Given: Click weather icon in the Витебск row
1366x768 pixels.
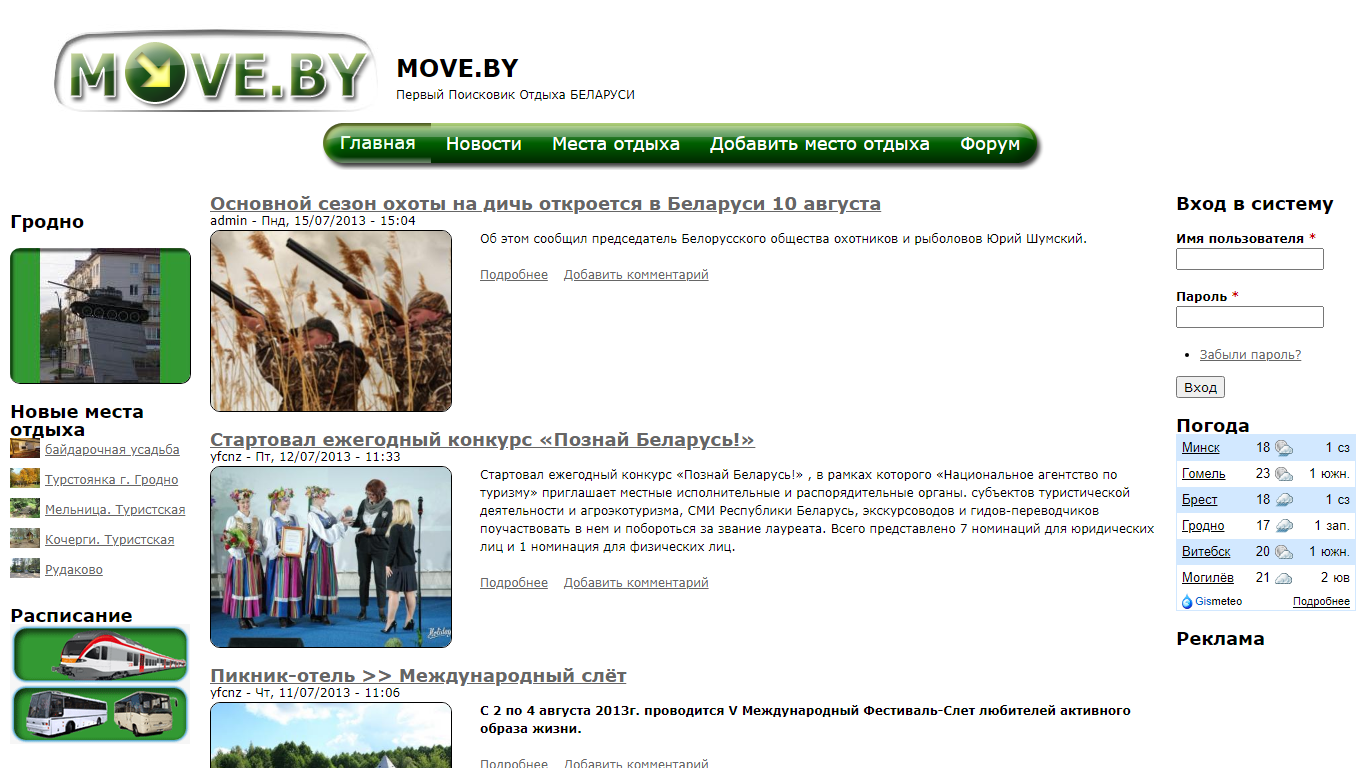Looking at the screenshot, I should coord(1284,552).
